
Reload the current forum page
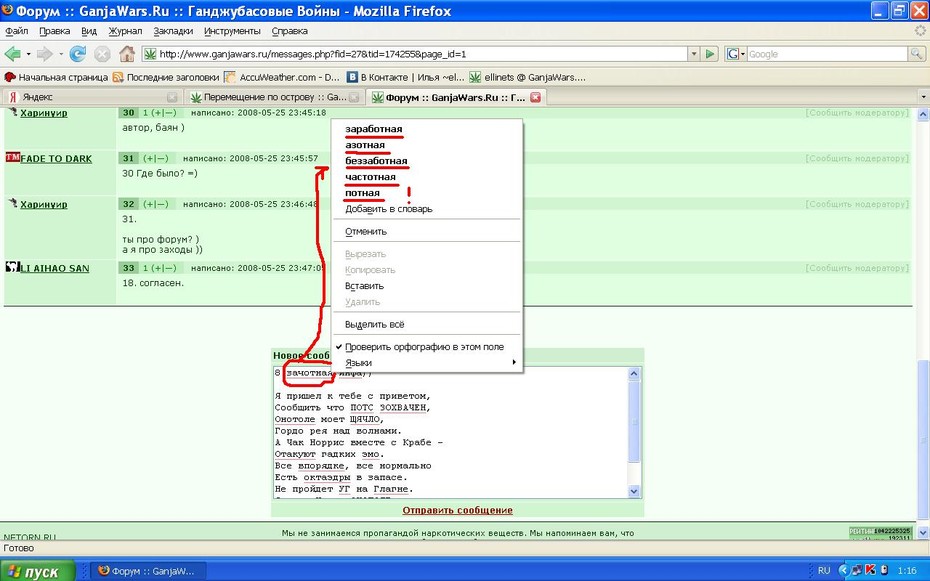(x=78, y=54)
